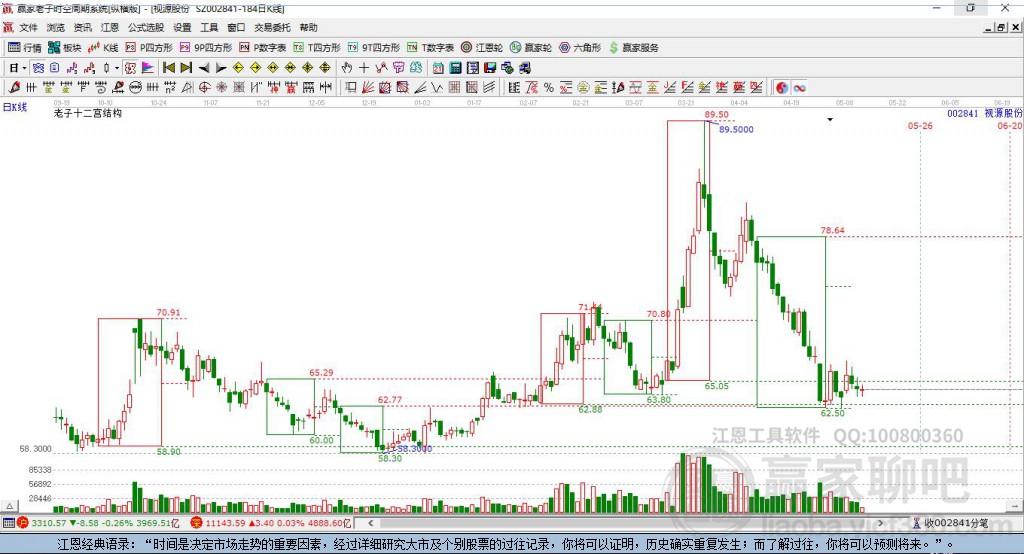Screen dimensions: 1024x554
Task: Open the 帮助 menu
Action: pos(308,27)
